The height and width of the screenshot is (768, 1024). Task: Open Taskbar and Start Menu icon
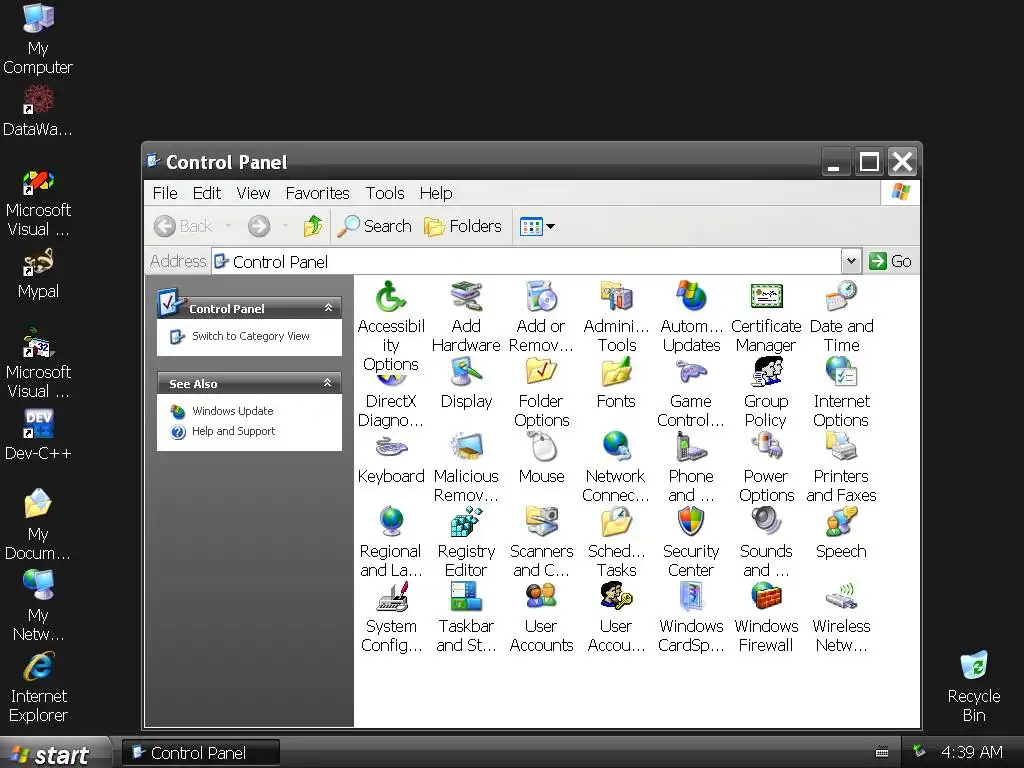(466, 597)
